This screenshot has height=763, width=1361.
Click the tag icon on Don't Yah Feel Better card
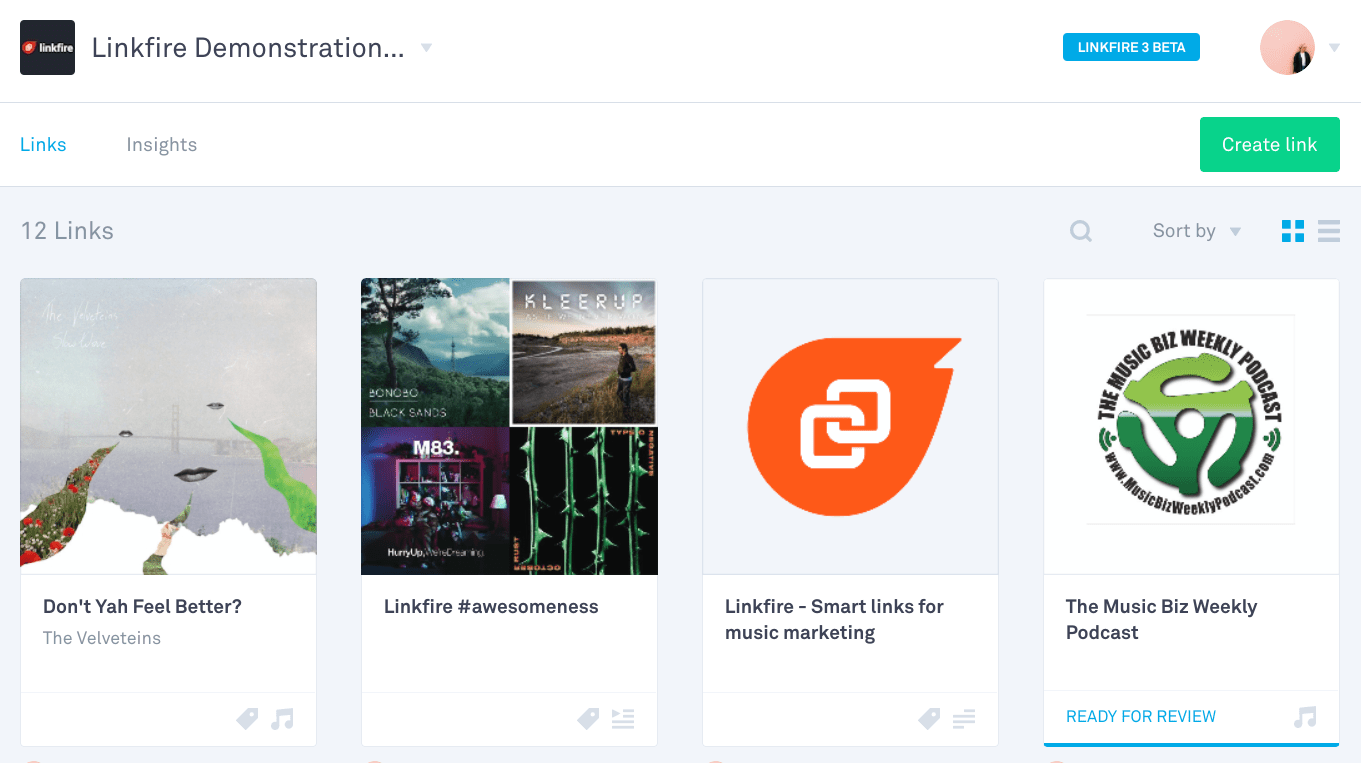pos(247,718)
